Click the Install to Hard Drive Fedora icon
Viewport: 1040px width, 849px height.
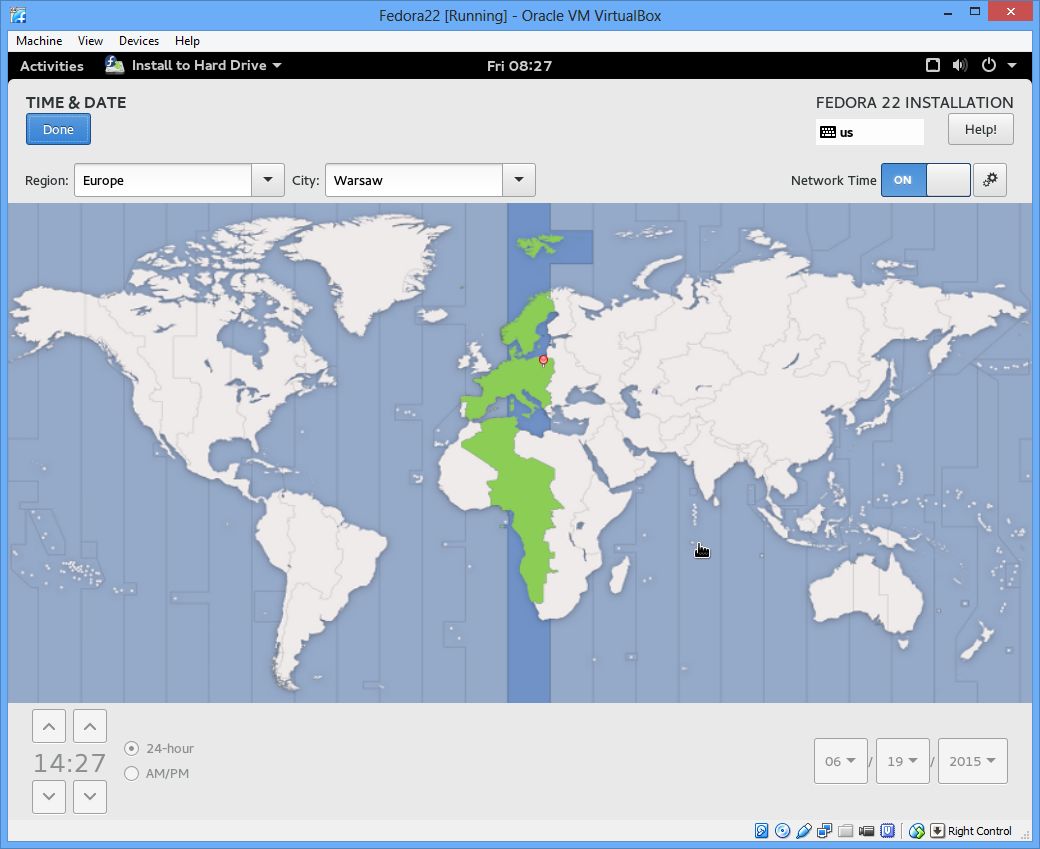tap(114, 65)
